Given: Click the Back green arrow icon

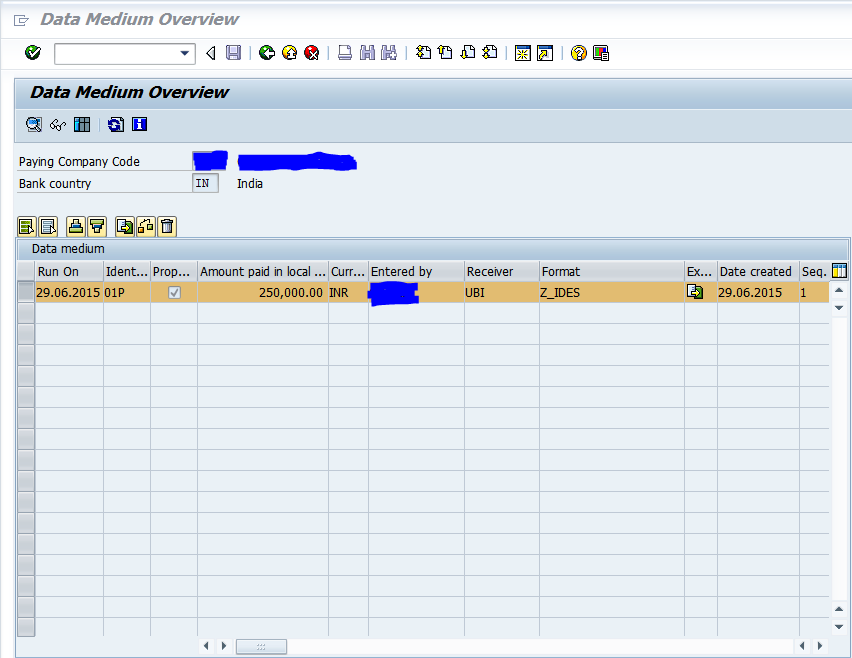Looking at the screenshot, I should click(267, 53).
